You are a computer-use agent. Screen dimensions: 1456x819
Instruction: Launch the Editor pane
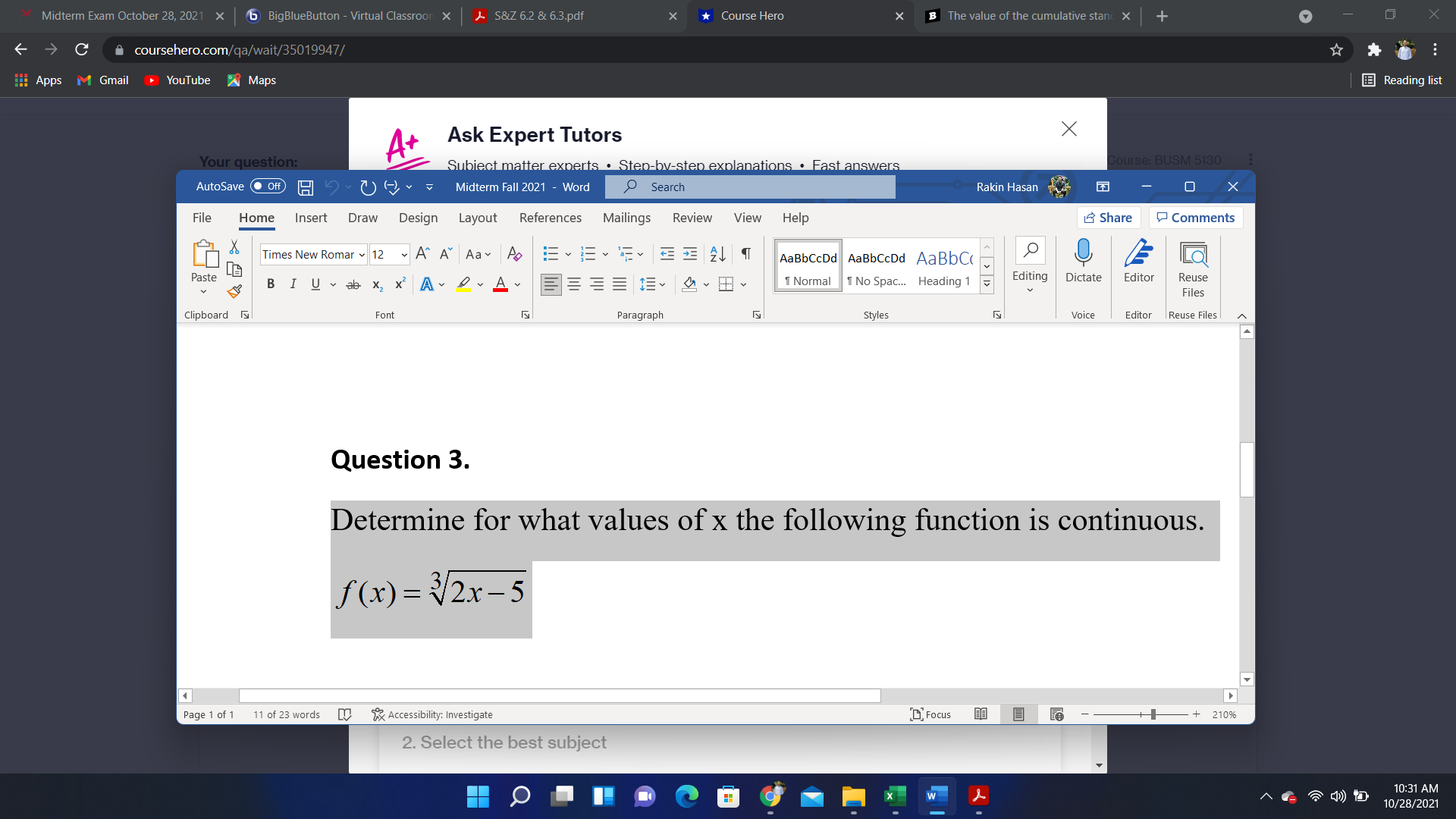click(1137, 262)
